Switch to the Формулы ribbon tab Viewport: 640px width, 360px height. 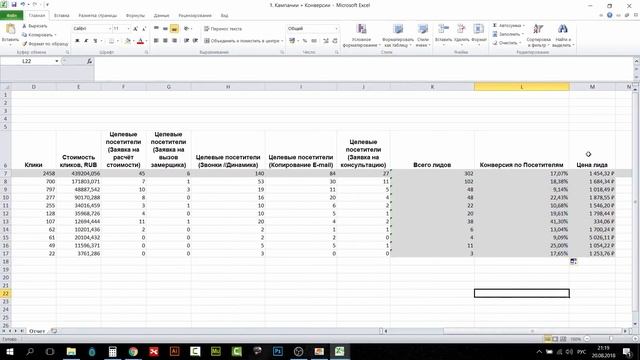pyautogui.click(x=135, y=16)
